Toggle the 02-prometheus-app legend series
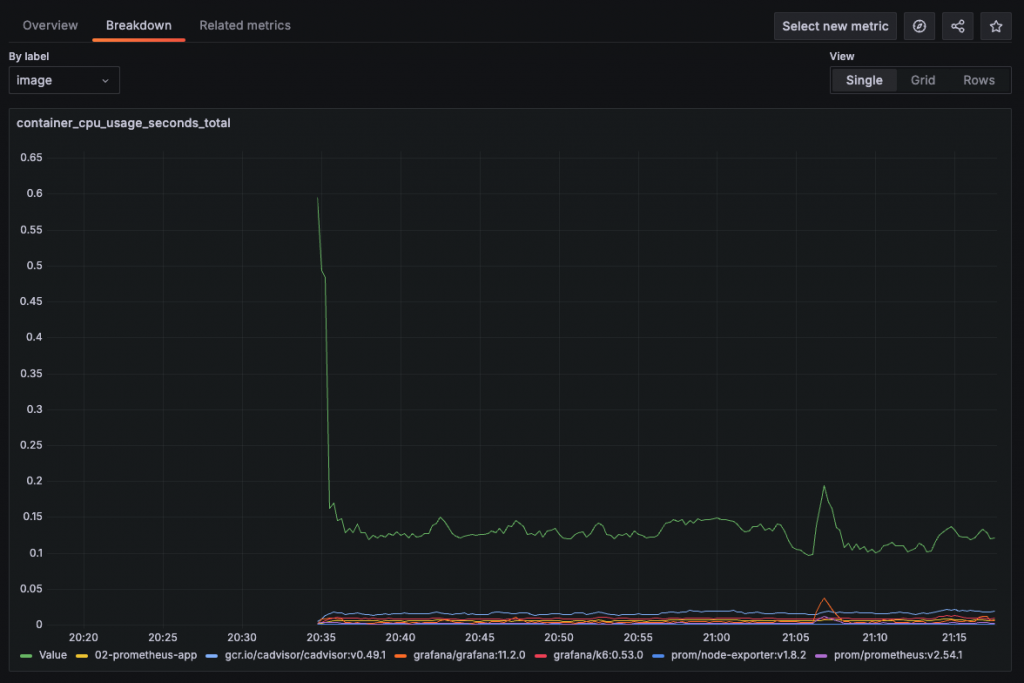The image size is (1024, 683). (146, 655)
